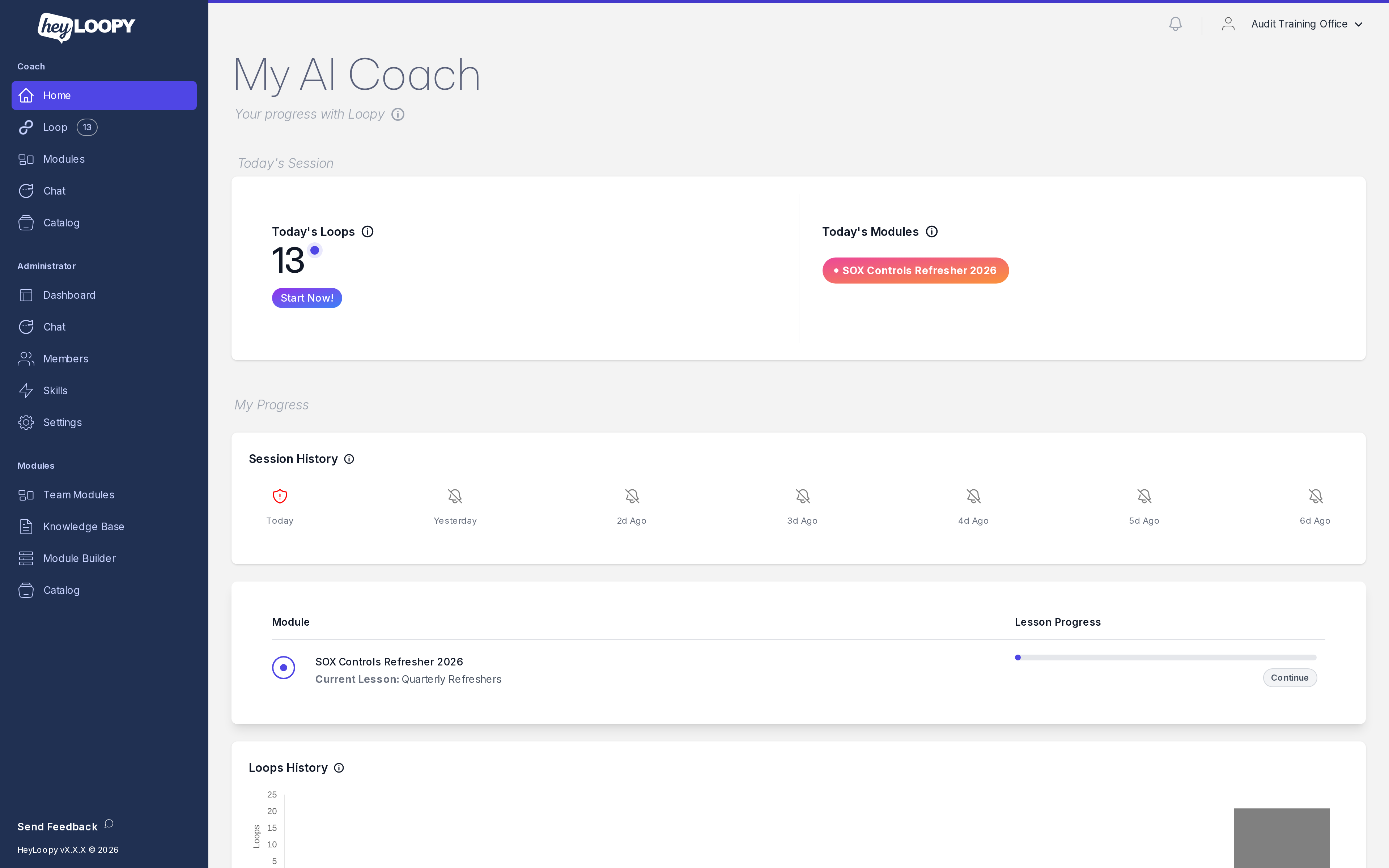Open the Administrator Dashboard

pyautogui.click(x=104, y=295)
